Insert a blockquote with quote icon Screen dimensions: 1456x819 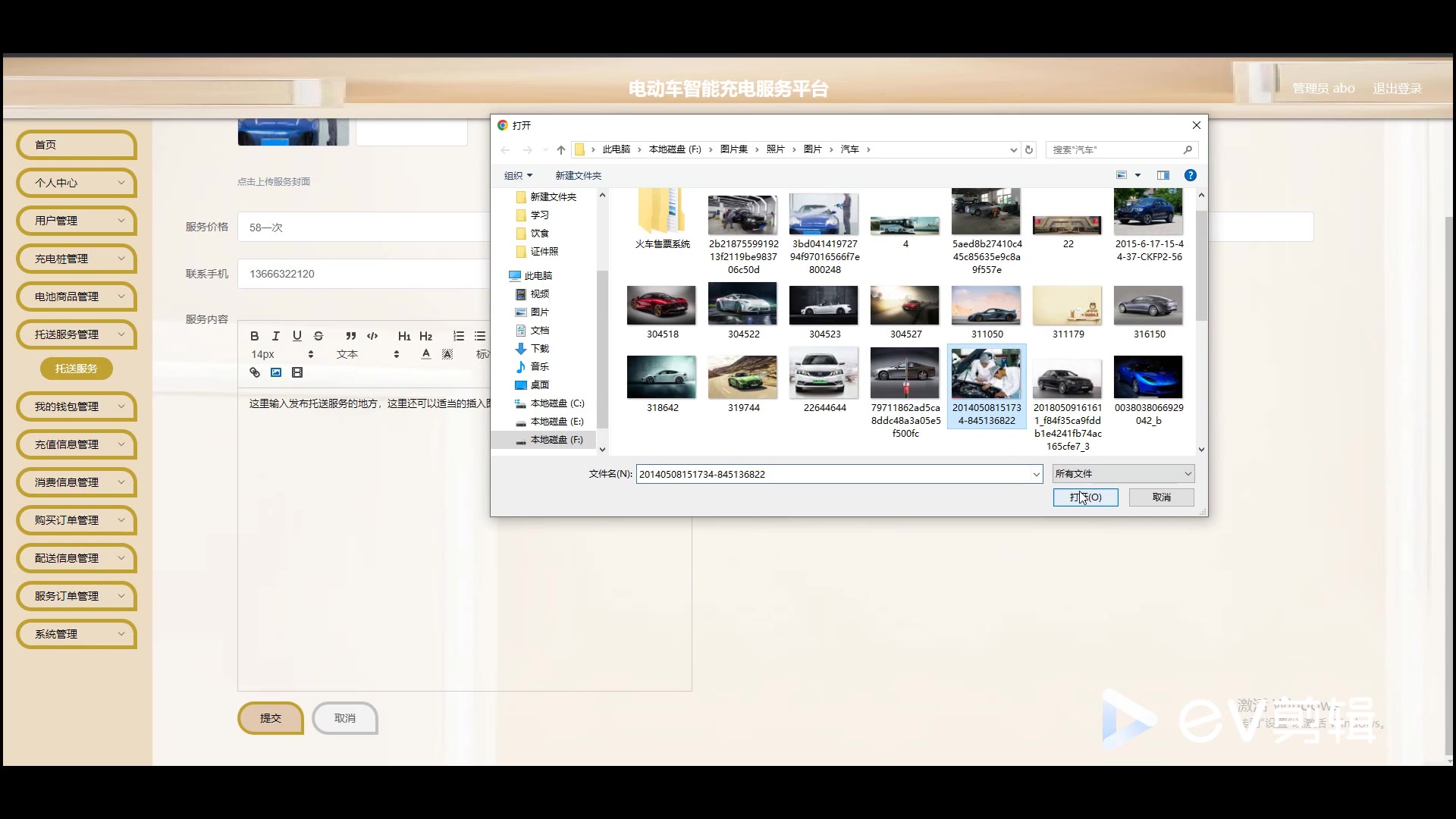[350, 336]
